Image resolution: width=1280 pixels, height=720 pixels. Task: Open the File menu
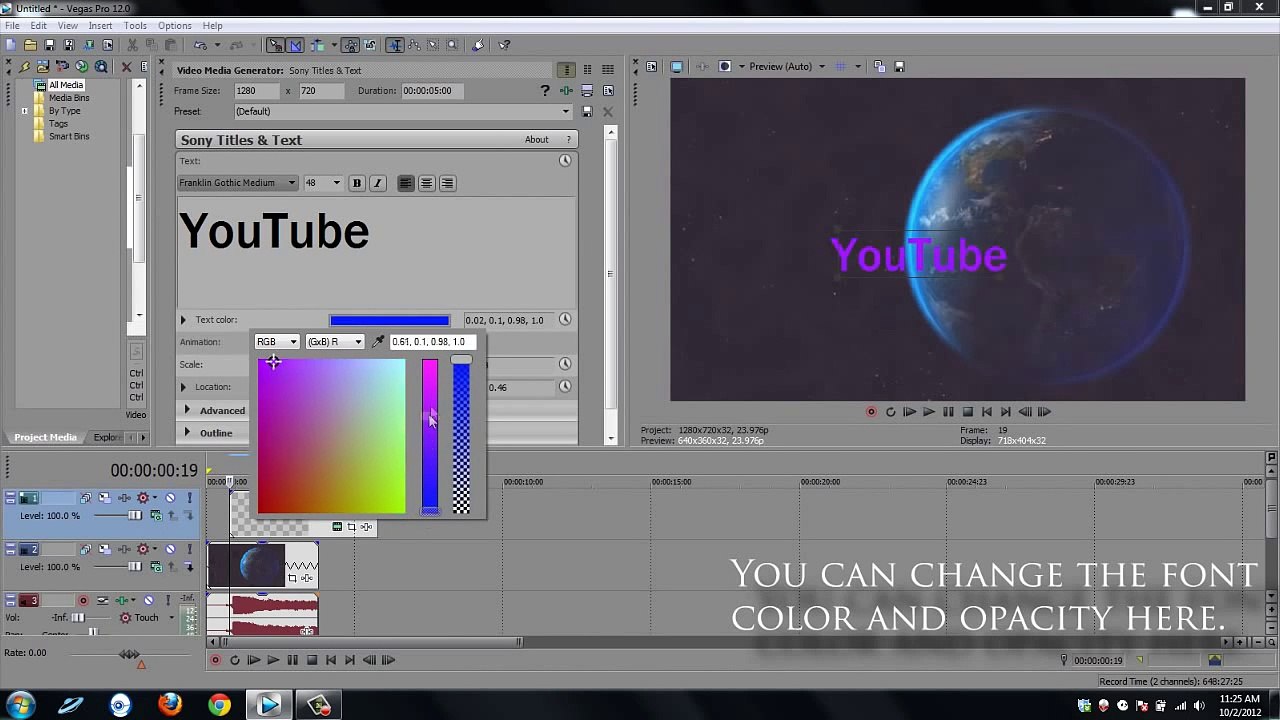tap(12, 26)
